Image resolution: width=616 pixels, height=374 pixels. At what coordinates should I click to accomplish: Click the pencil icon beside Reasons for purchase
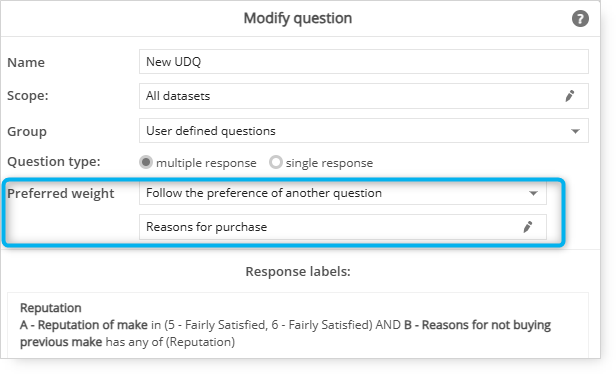pos(528,227)
